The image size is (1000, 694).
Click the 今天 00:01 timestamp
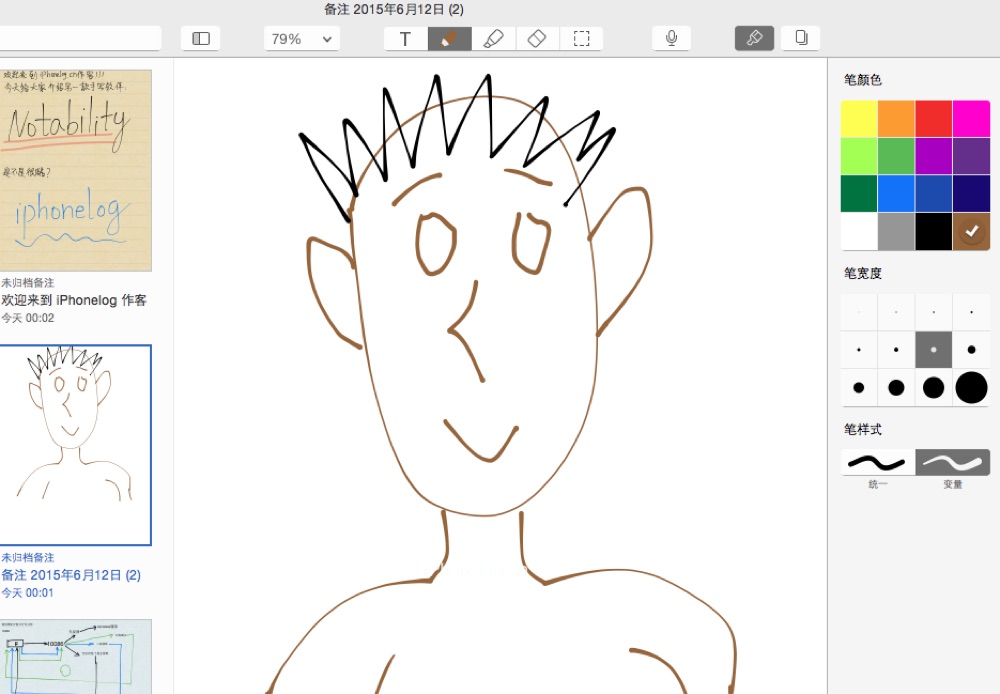pyautogui.click(x=27, y=593)
